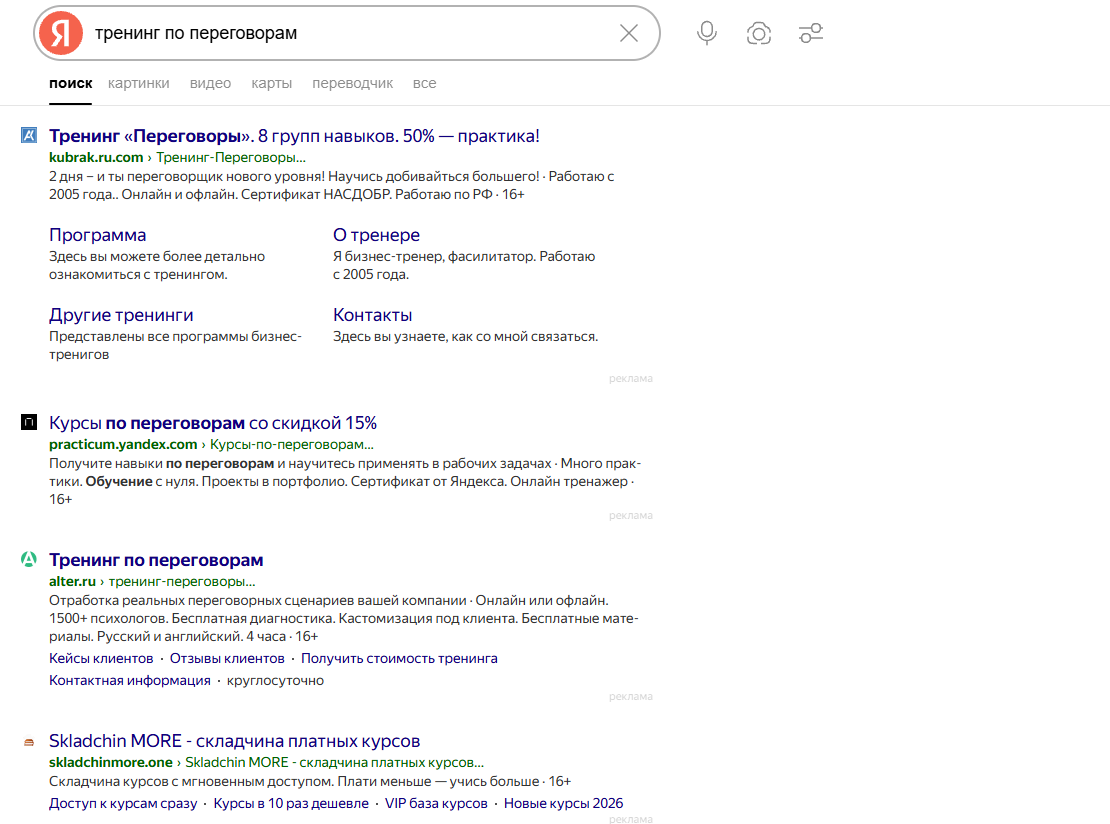Open VIP база курсов link
1110x824 pixels.
pyautogui.click(x=436, y=803)
